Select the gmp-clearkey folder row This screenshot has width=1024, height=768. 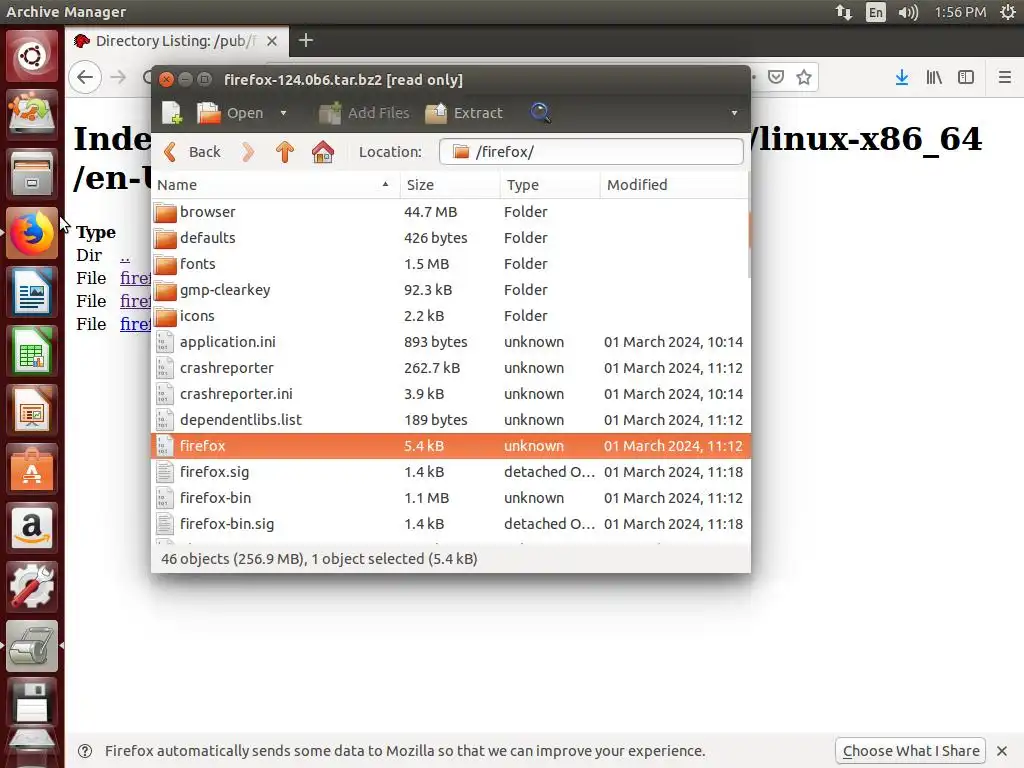click(449, 290)
